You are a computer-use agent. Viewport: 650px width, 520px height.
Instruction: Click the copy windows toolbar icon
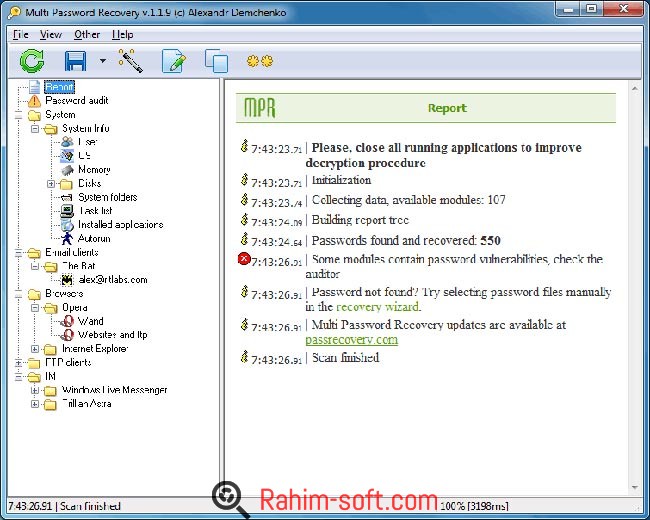click(216, 61)
